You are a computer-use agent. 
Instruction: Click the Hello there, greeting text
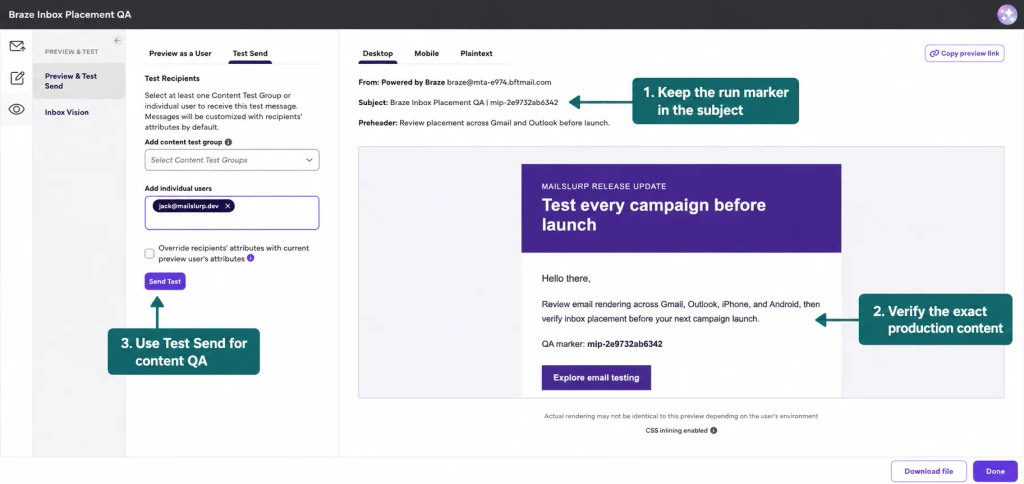tap(566, 279)
